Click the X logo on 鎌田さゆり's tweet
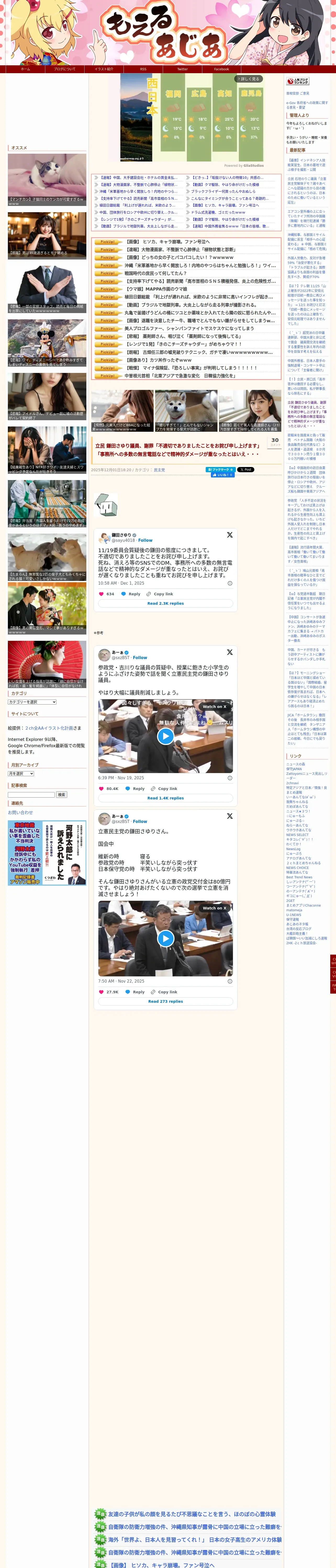 click(x=230, y=534)
